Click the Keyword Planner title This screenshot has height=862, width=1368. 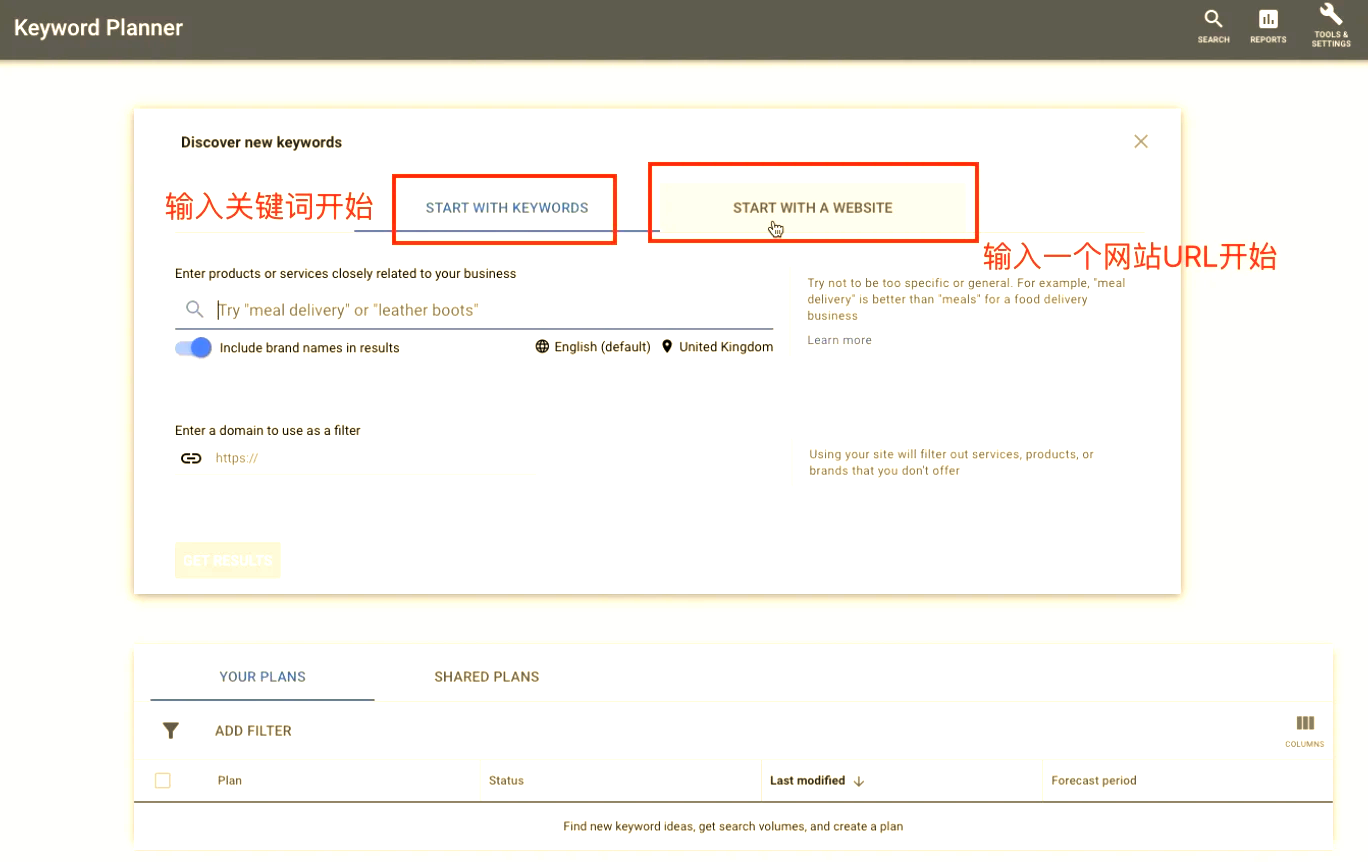click(98, 28)
